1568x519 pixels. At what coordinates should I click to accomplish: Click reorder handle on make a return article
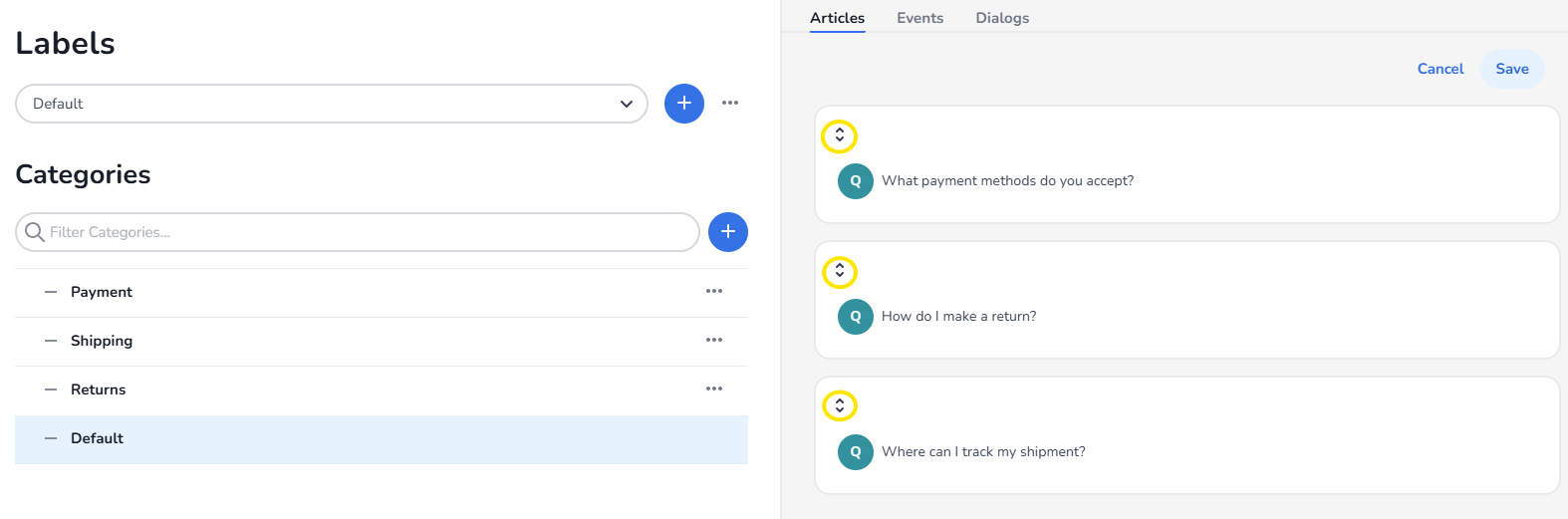click(x=839, y=271)
